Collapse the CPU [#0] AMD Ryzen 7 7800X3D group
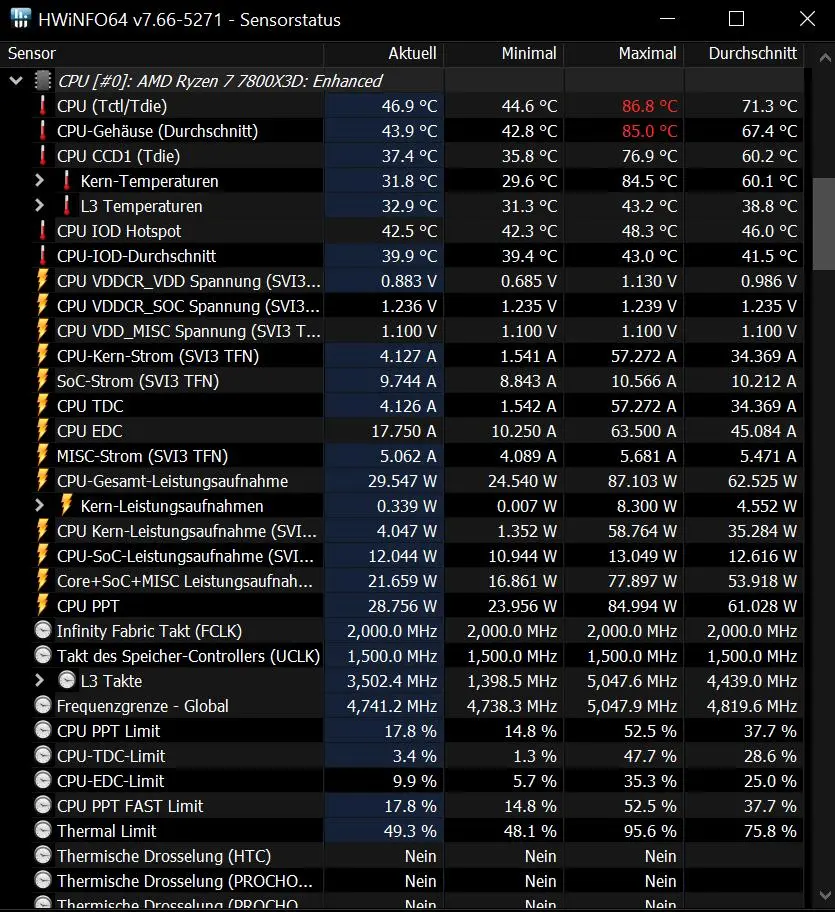This screenshot has width=835, height=912. 16,81
